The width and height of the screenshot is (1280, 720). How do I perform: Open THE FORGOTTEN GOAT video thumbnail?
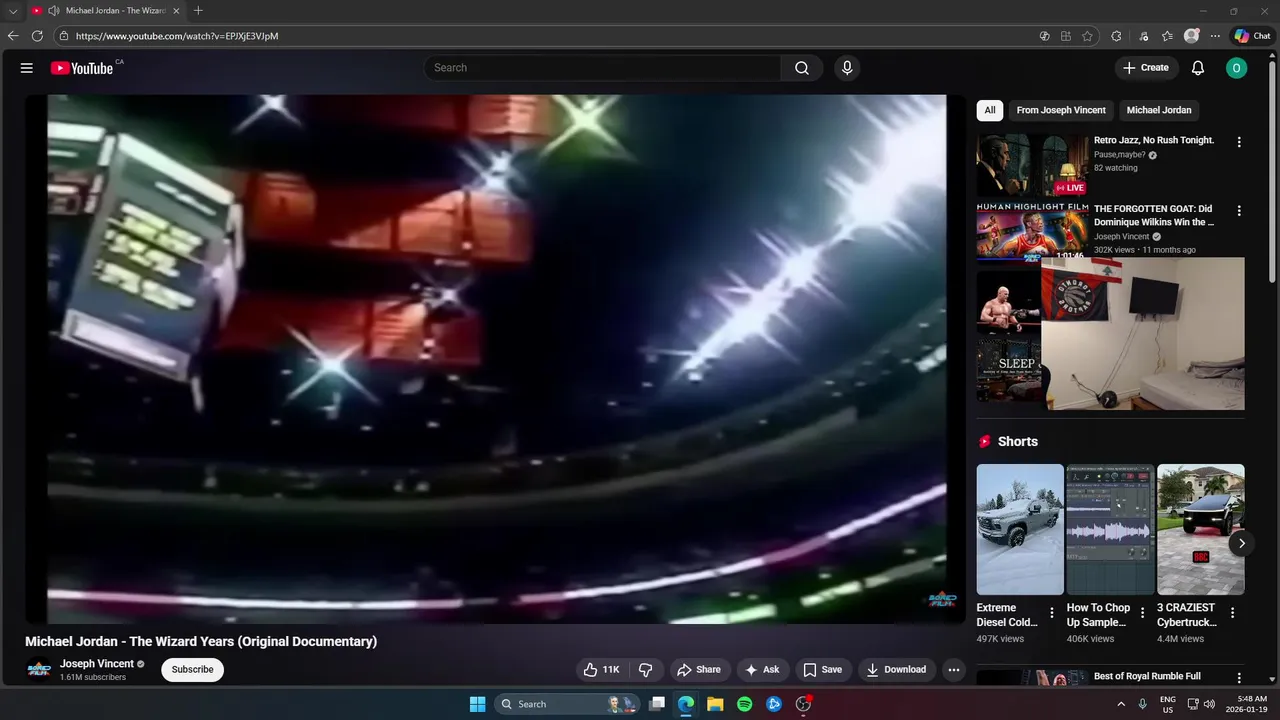pyautogui.click(x=1032, y=232)
